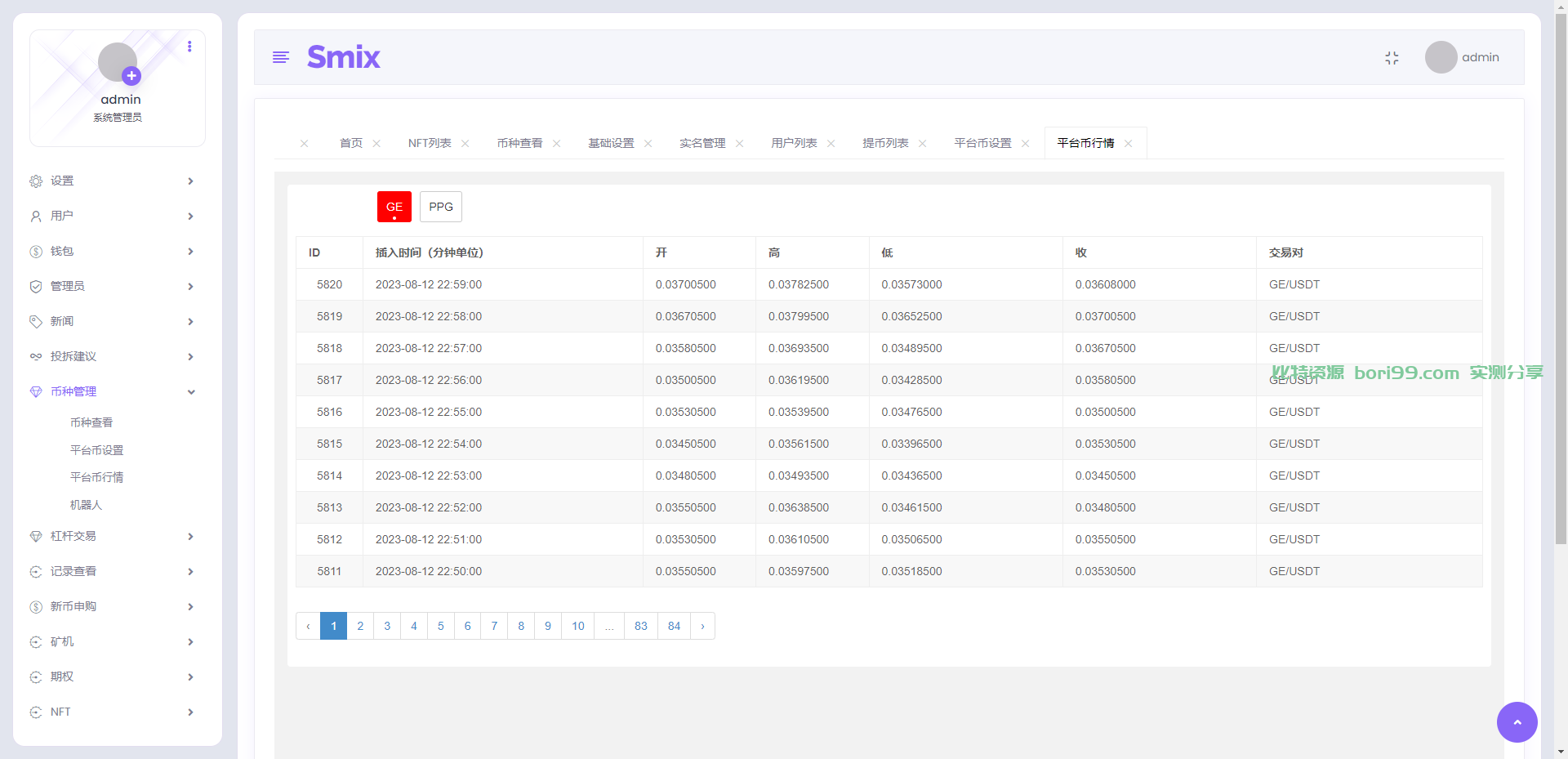Close the 基础设置 tab
This screenshot has width=1568, height=759.
click(648, 144)
